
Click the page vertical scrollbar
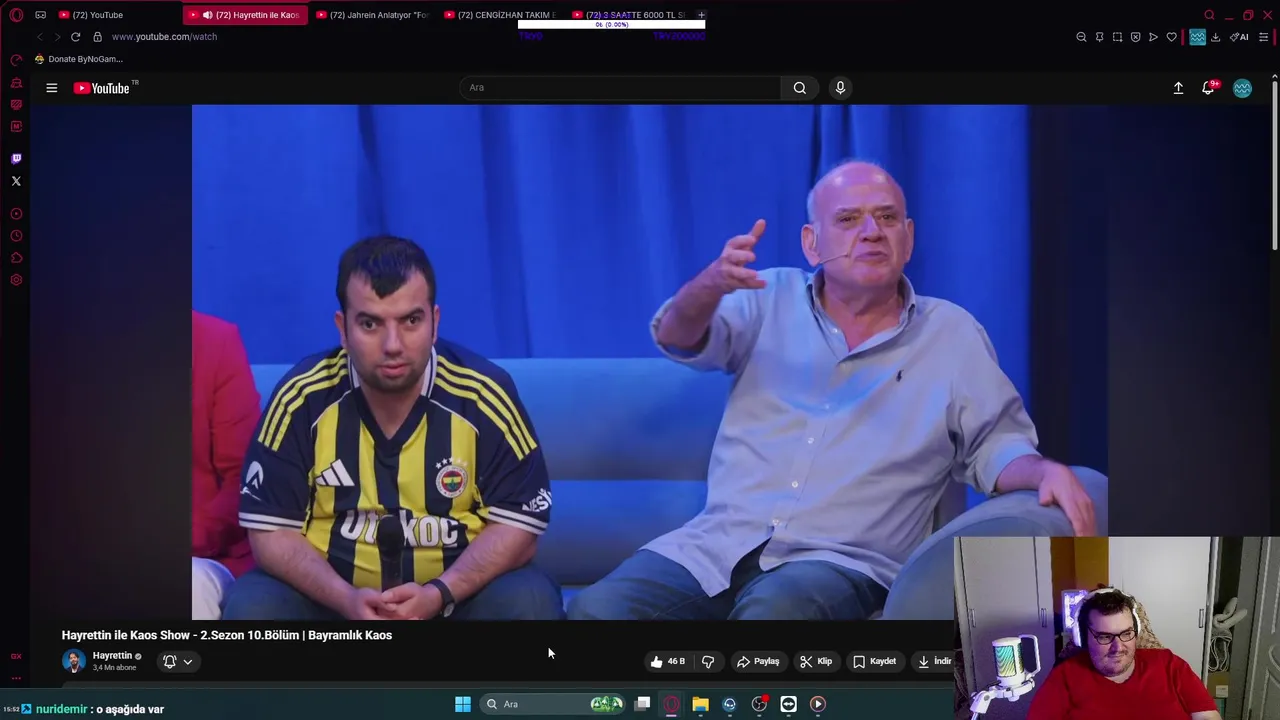tap(1274, 165)
